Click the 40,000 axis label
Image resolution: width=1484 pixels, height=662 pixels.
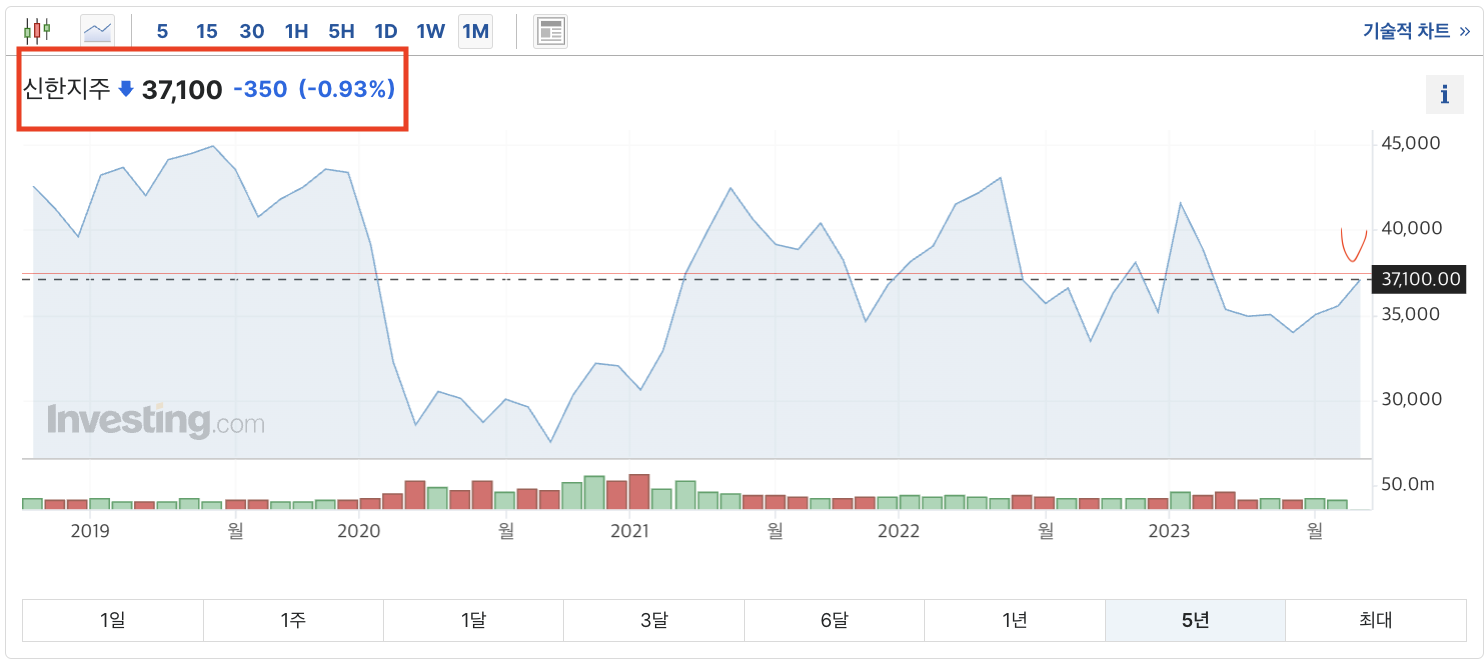[x=1410, y=228]
